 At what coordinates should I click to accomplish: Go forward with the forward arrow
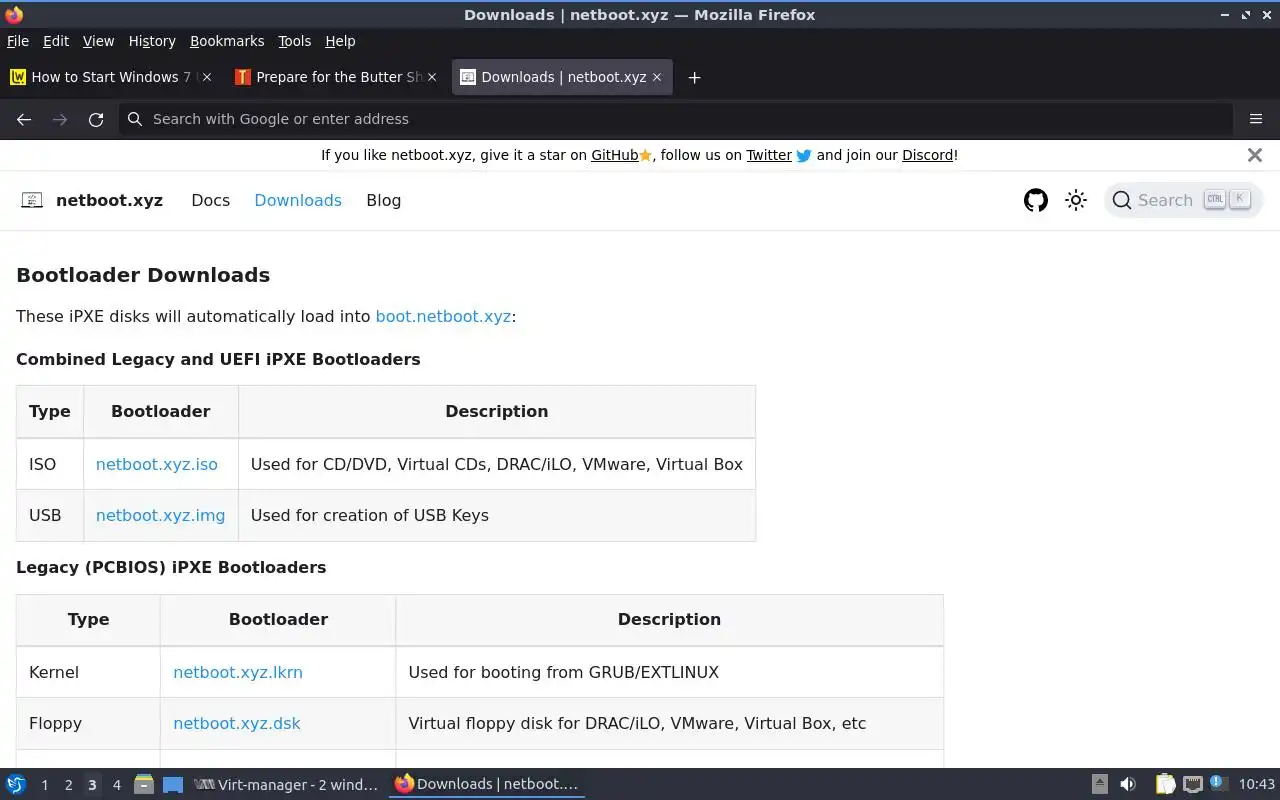tap(60, 119)
